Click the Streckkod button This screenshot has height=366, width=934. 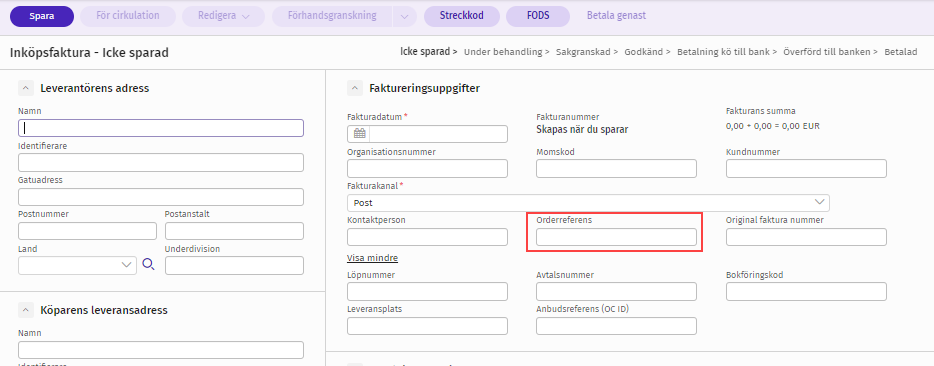[462, 16]
